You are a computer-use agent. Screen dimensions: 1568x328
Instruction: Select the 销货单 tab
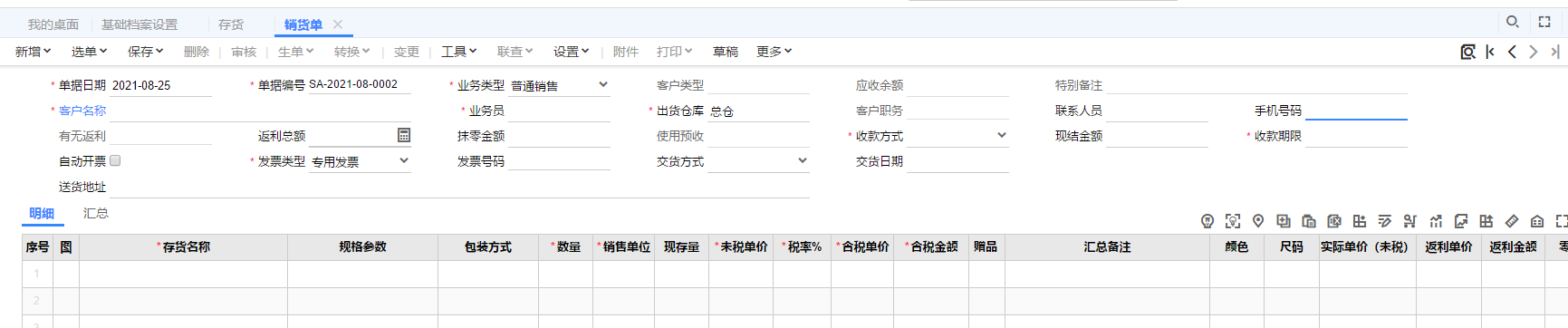tap(303, 24)
